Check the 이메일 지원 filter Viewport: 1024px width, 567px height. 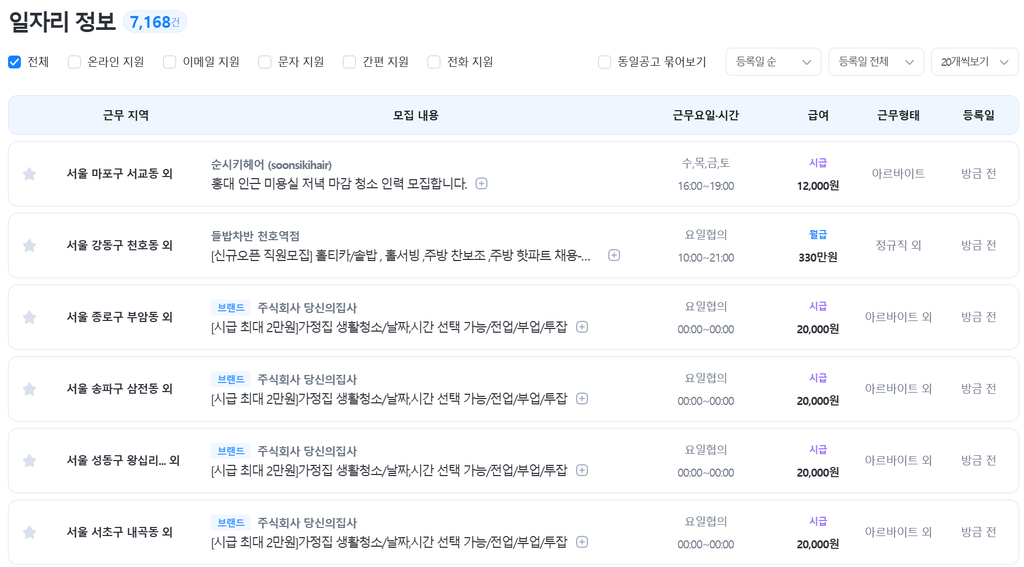coord(170,62)
